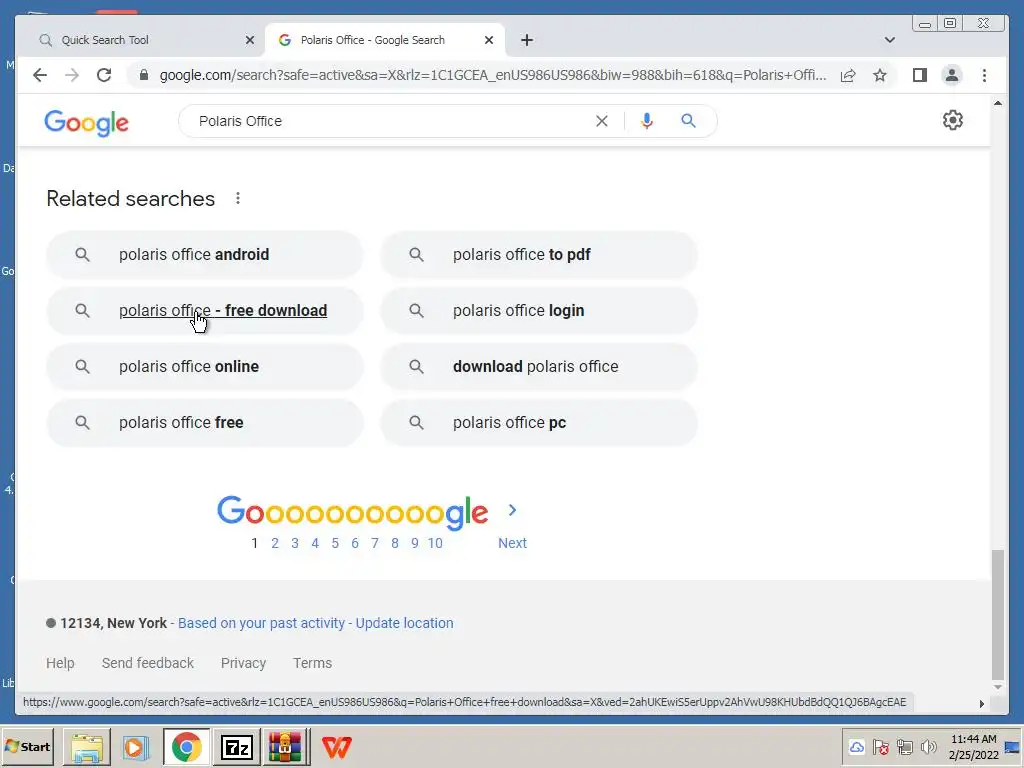Share this page via the share icon
The height and width of the screenshot is (768, 1024).
848,75
